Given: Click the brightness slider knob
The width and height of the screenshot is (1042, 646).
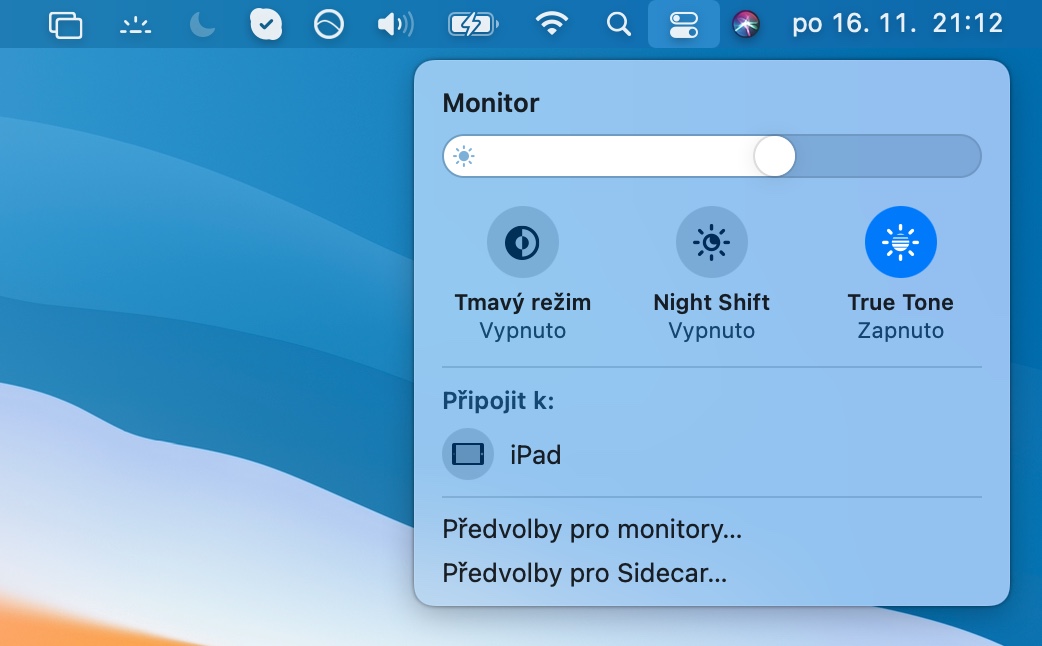Looking at the screenshot, I should 774,156.
